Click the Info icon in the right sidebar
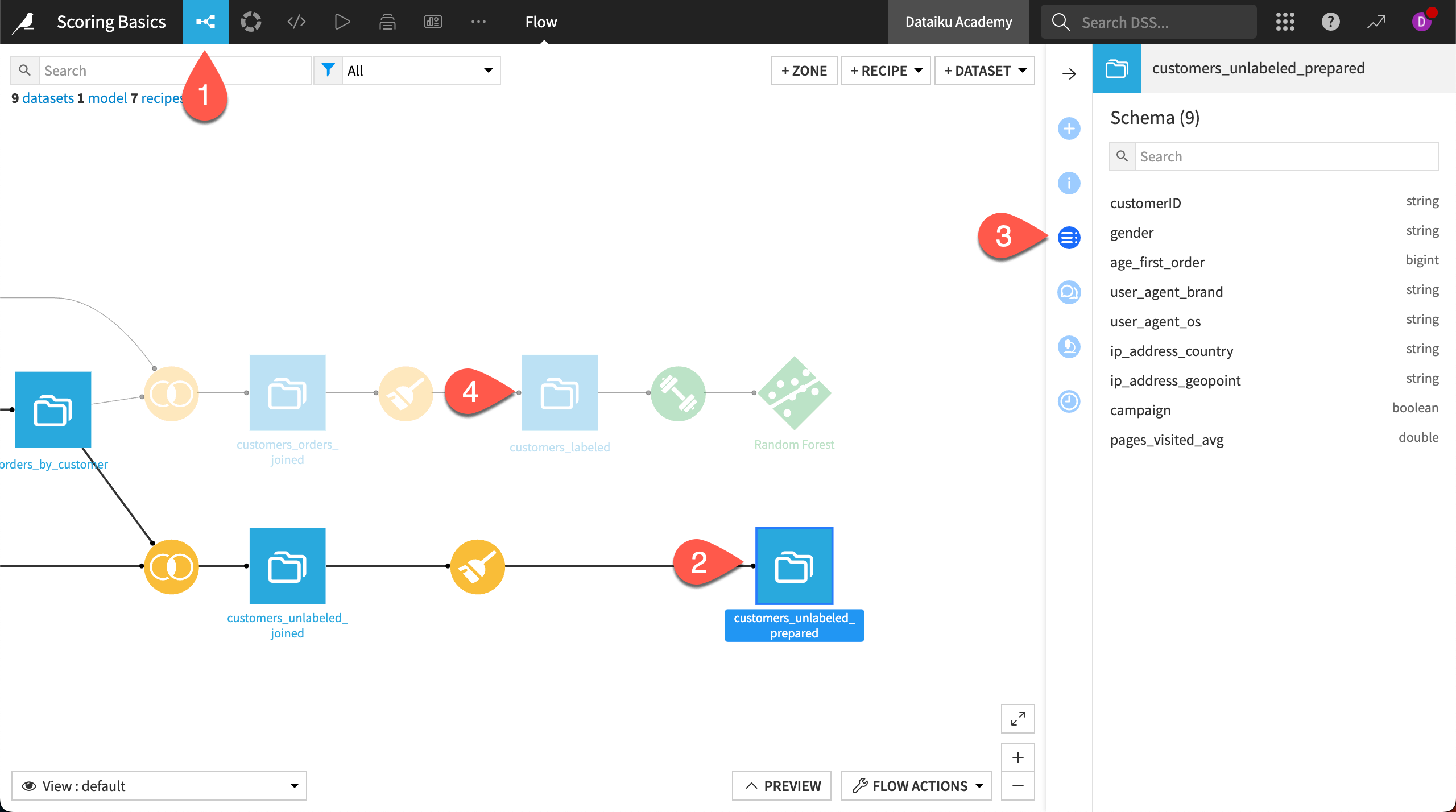The height and width of the screenshot is (812, 1456). (1069, 183)
